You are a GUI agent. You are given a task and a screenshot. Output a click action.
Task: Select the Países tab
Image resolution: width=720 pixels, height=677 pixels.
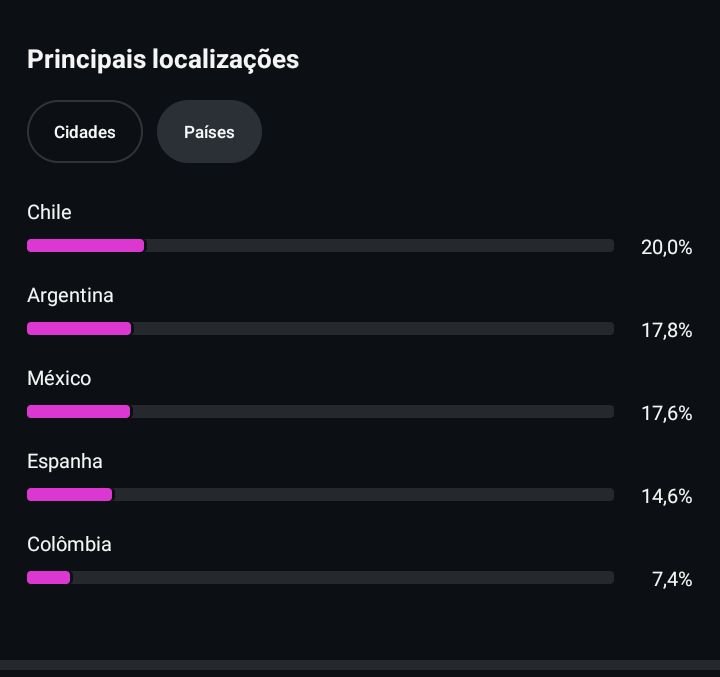[x=209, y=132]
